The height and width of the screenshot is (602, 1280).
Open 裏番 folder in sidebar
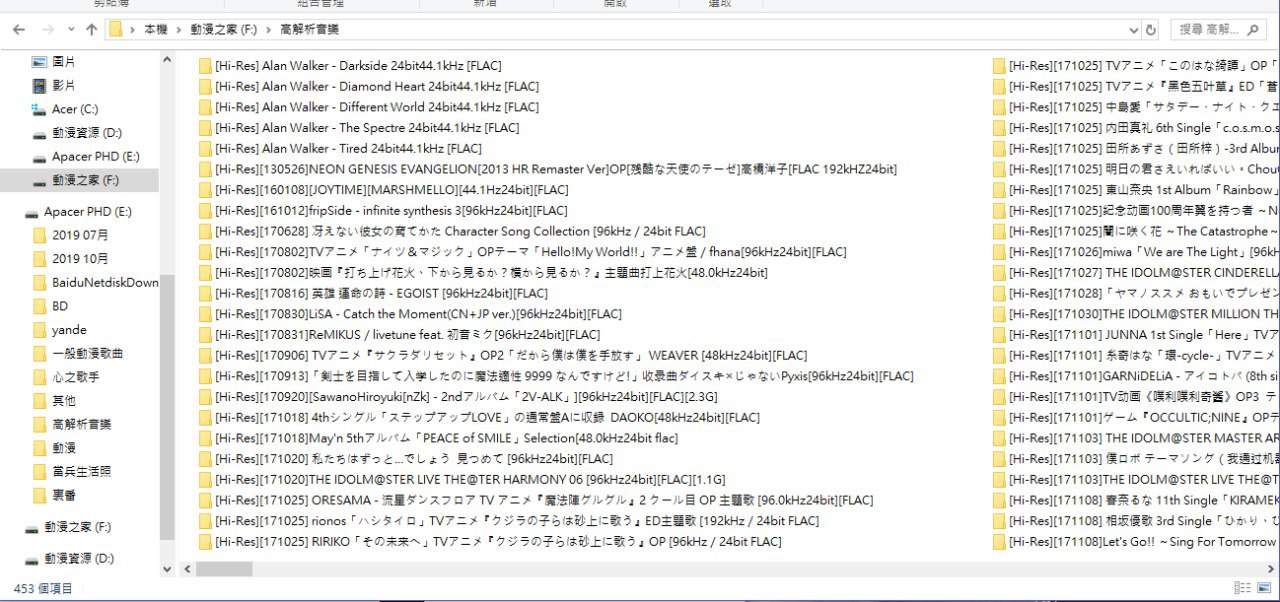(63, 495)
